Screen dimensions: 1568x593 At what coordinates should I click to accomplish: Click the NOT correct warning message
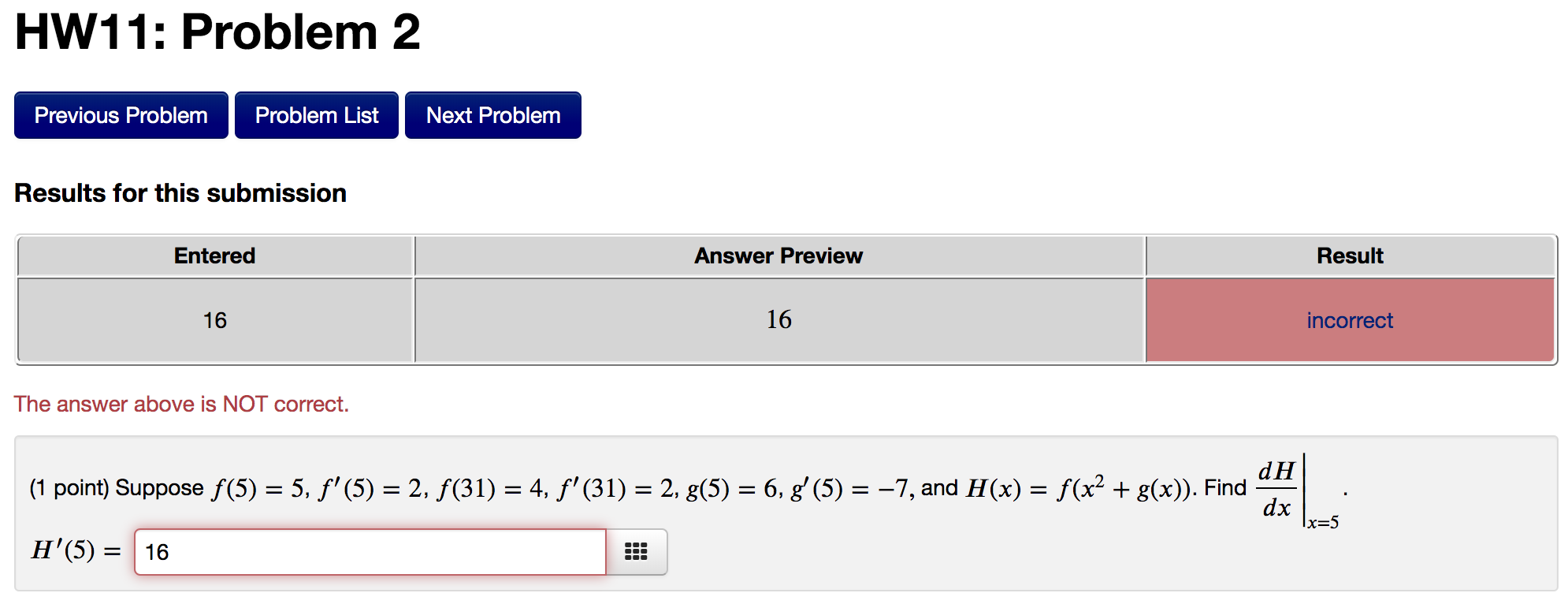click(x=182, y=404)
